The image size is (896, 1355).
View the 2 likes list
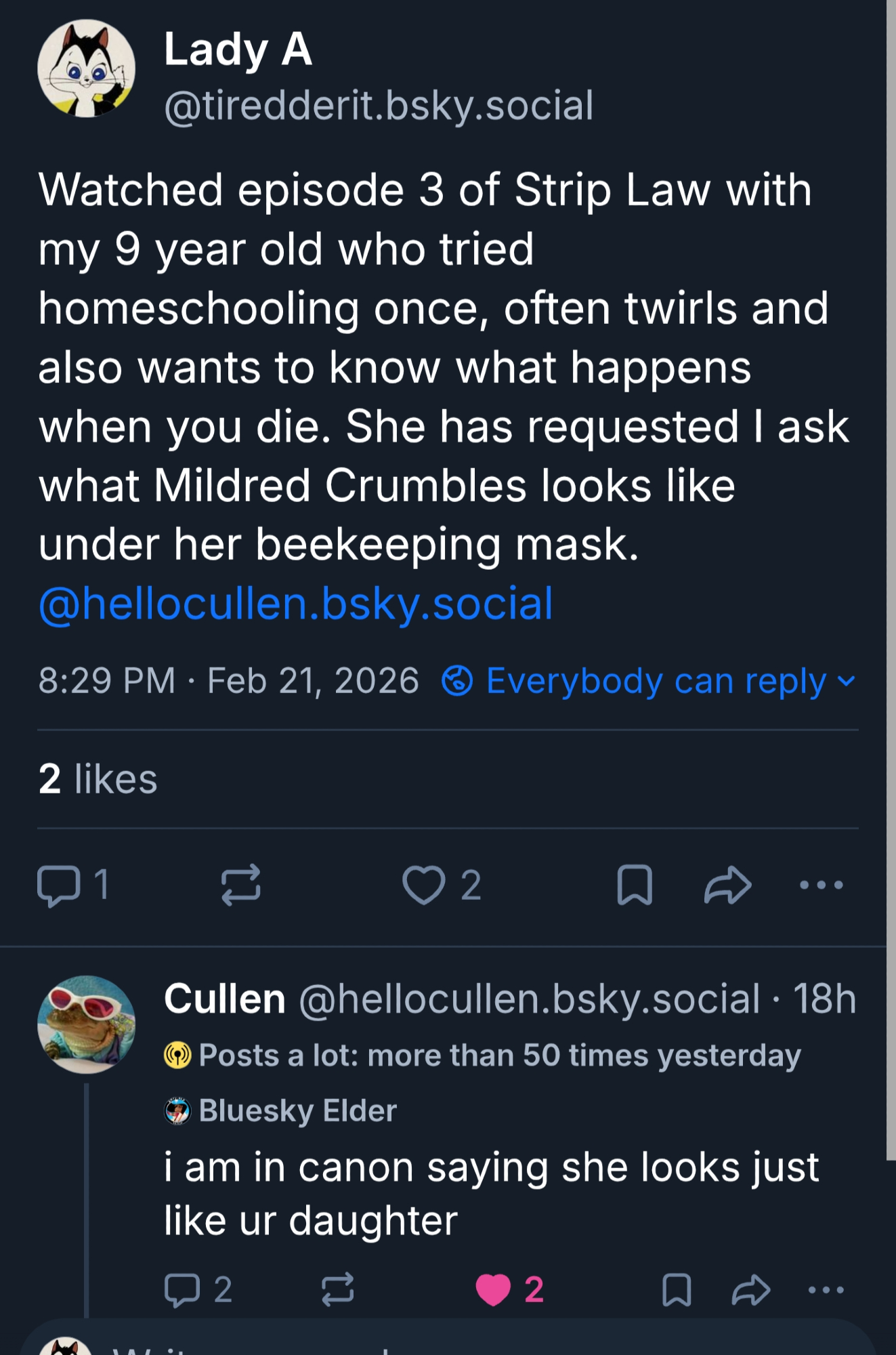coord(98,779)
